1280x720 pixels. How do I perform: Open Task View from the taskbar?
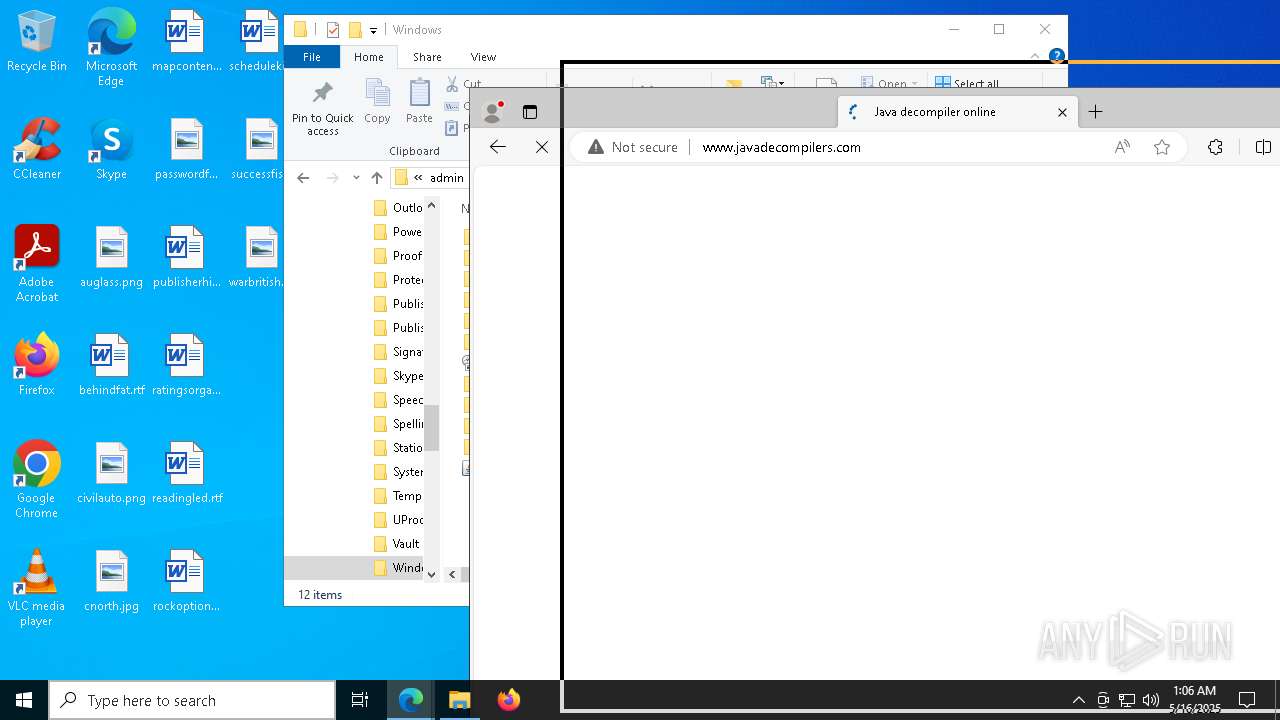point(360,700)
